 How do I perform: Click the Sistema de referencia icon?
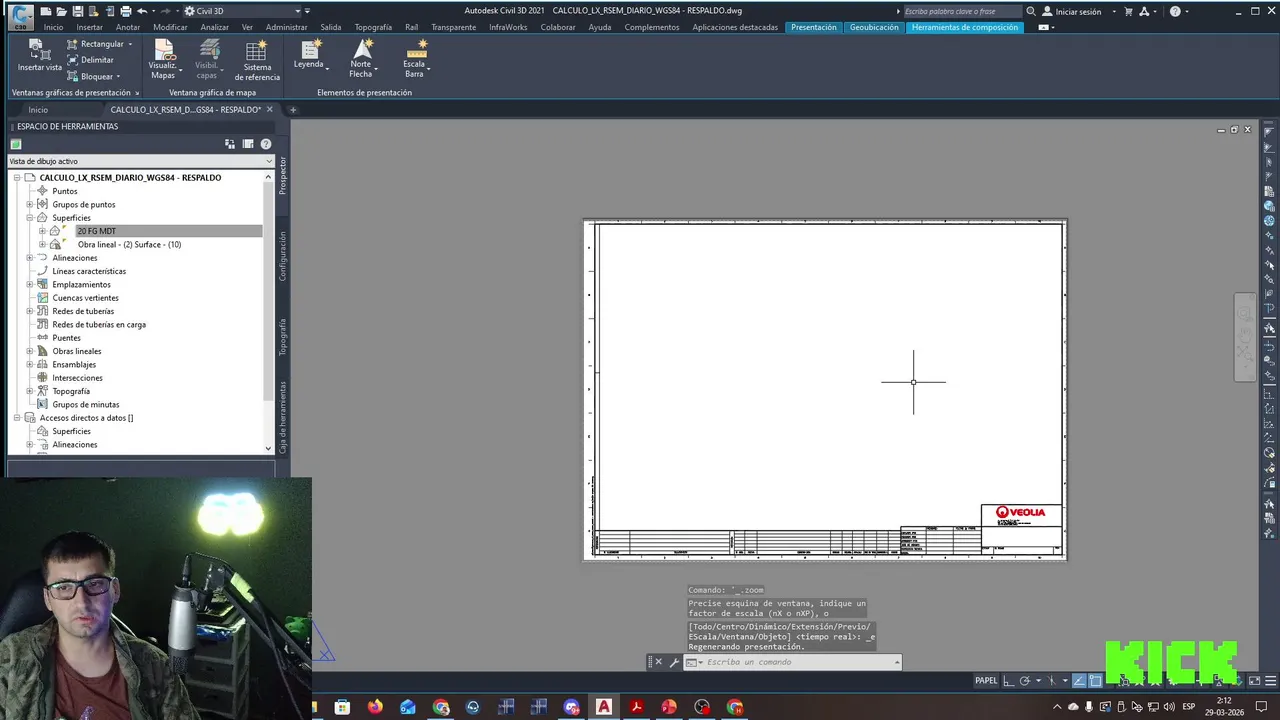[x=257, y=60]
